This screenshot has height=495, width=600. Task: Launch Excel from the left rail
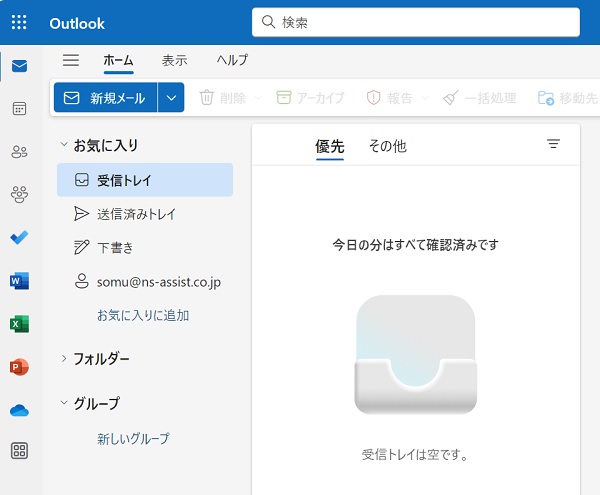pos(20,324)
